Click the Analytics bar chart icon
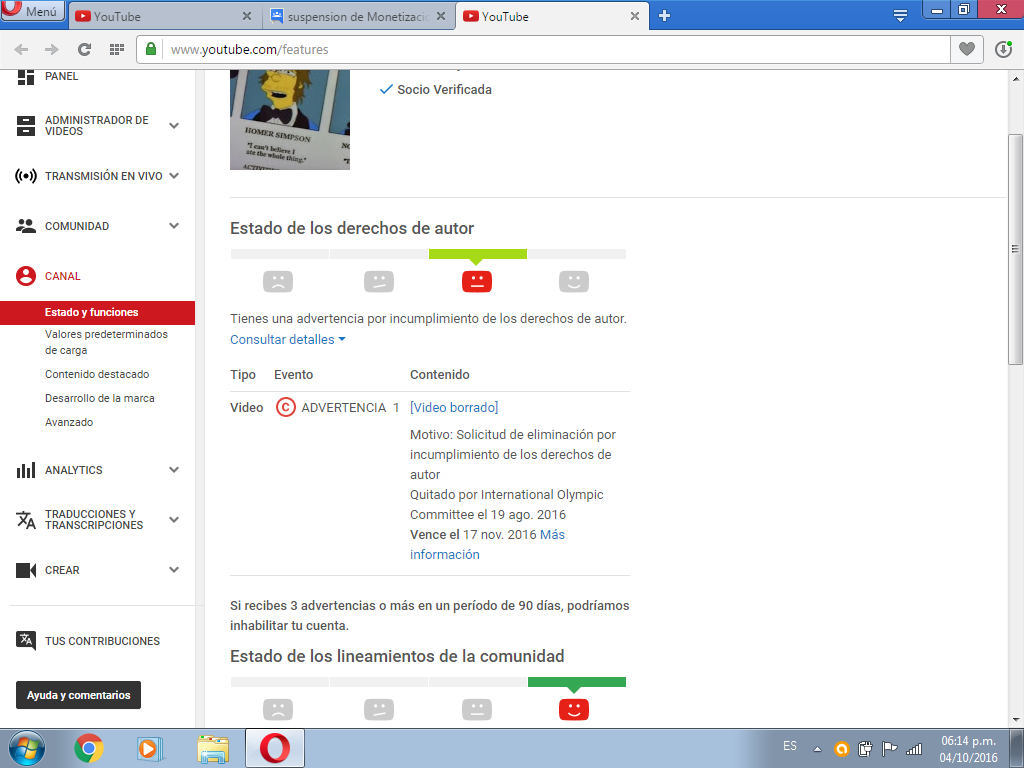Screen dimensions: 1024x768 tap(25, 470)
